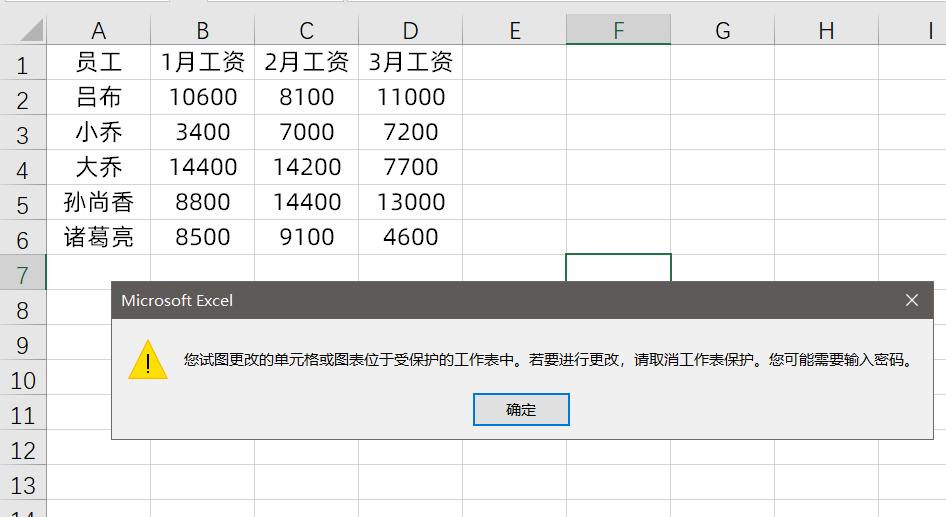Click the 员工 header cell
Screen dimensions: 946x517
pos(99,62)
